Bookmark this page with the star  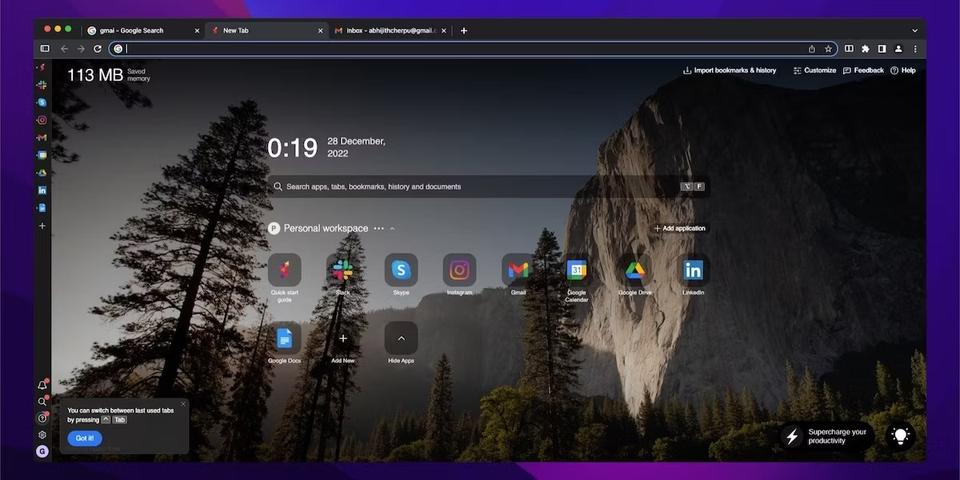tap(828, 49)
